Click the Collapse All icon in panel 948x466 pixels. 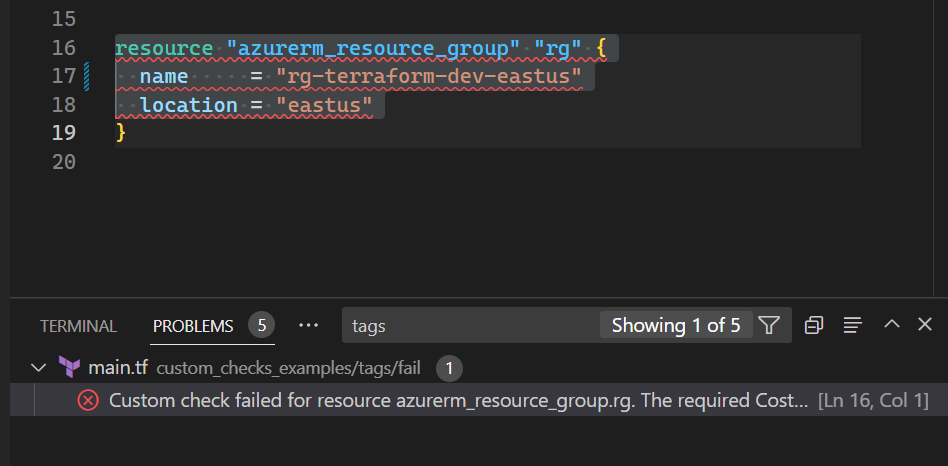tap(814, 325)
